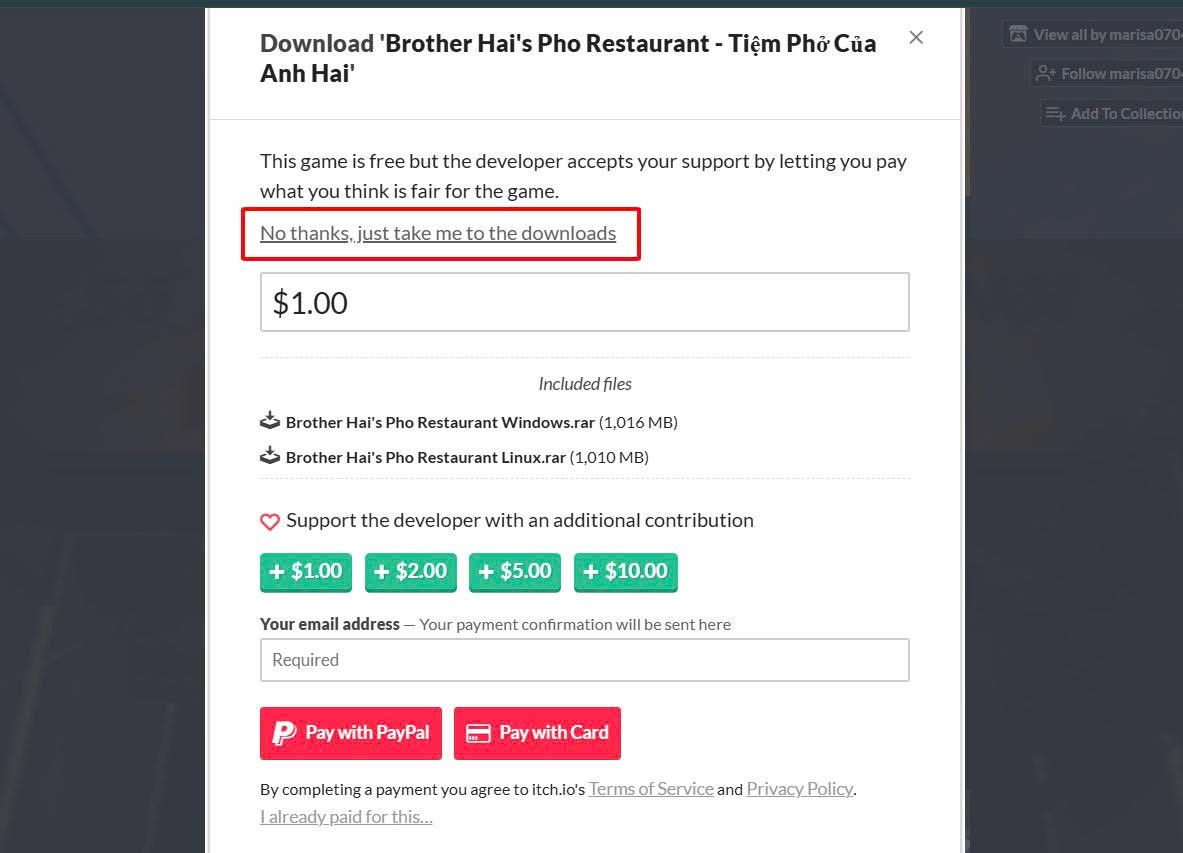
Task: Add a $1.00 contribution
Action: pos(306,571)
